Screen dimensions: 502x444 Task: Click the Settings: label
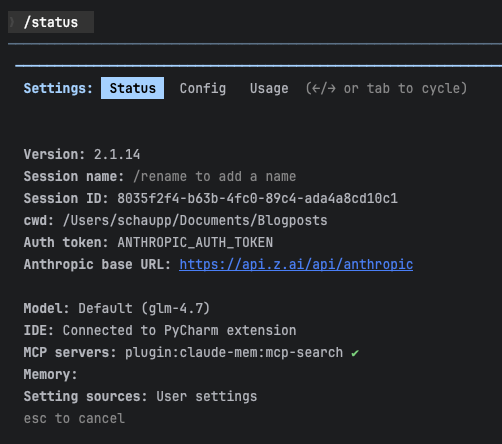58,88
